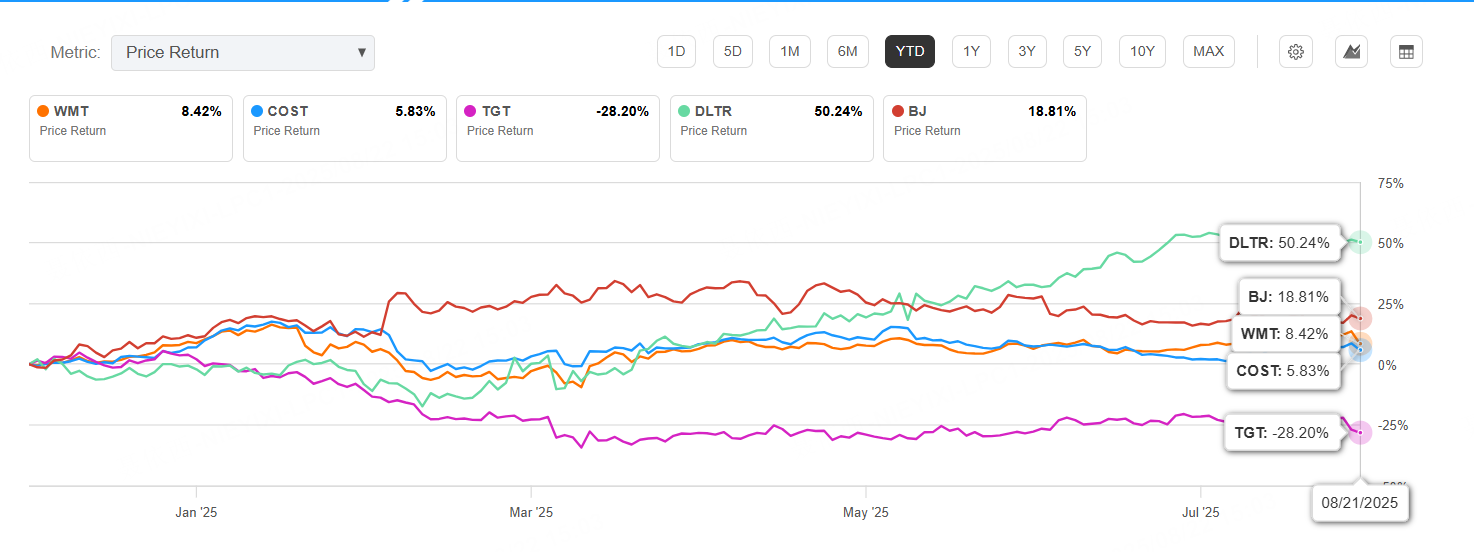
Task: Toggle the WMT series legend card
Action: coord(131,128)
